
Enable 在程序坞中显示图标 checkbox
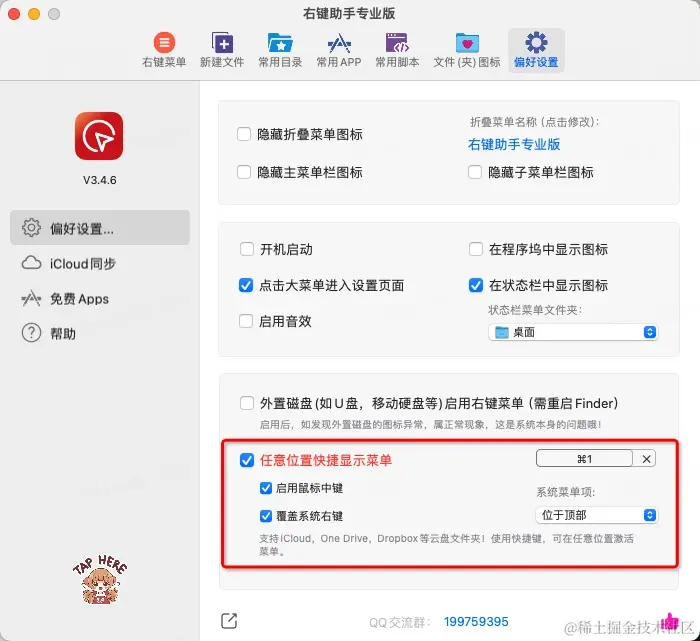click(x=476, y=249)
